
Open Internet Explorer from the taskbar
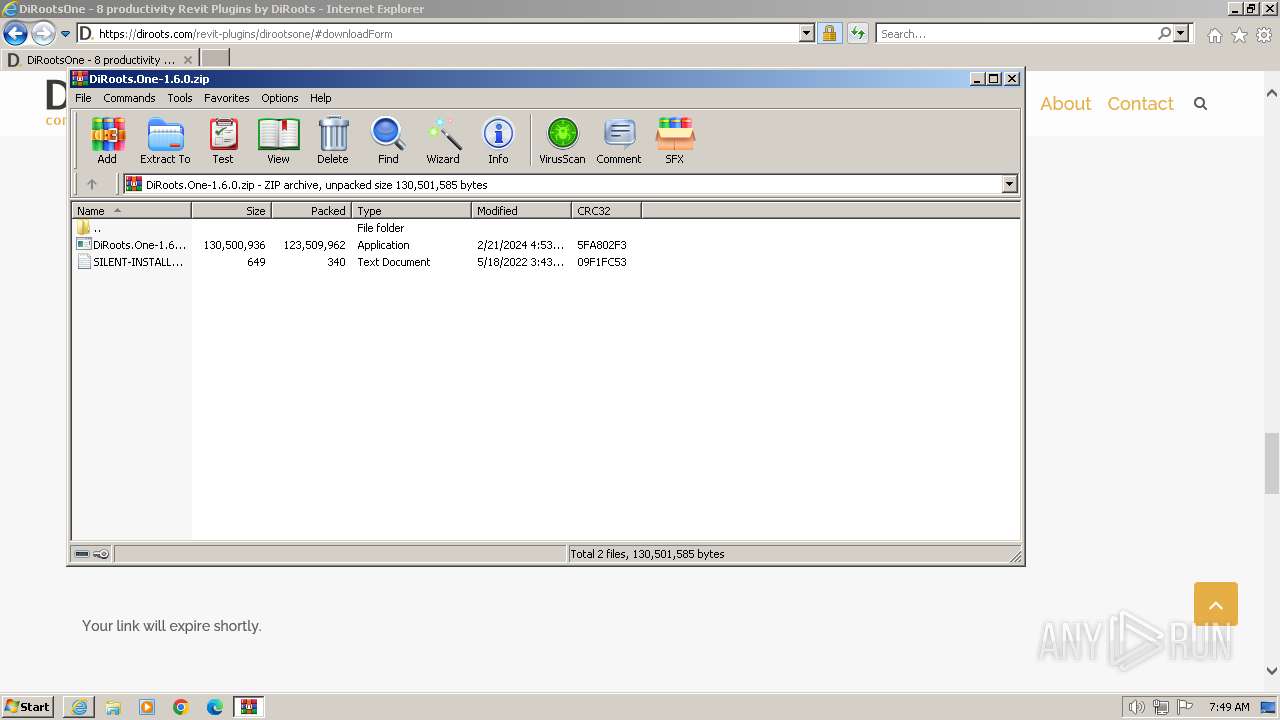pos(79,707)
